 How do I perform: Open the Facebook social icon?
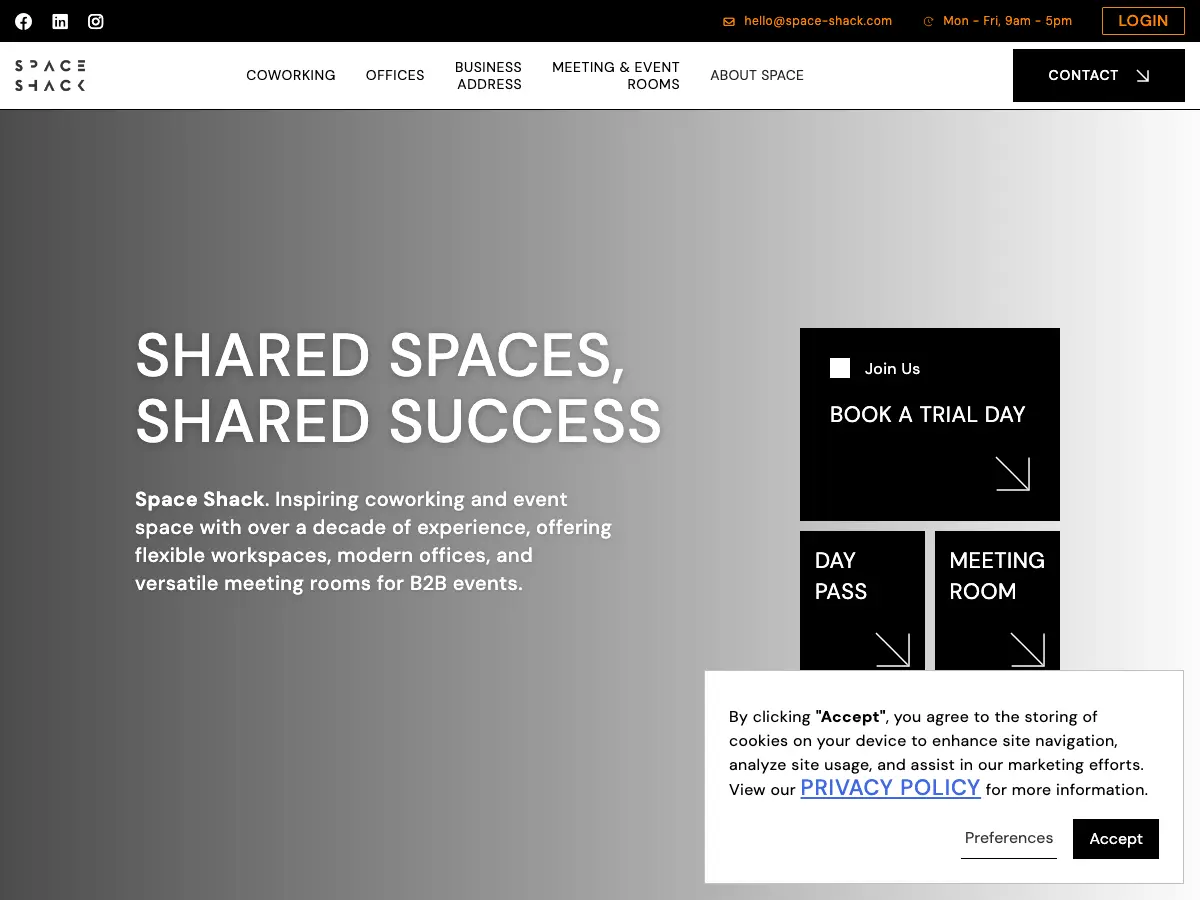coord(24,21)
